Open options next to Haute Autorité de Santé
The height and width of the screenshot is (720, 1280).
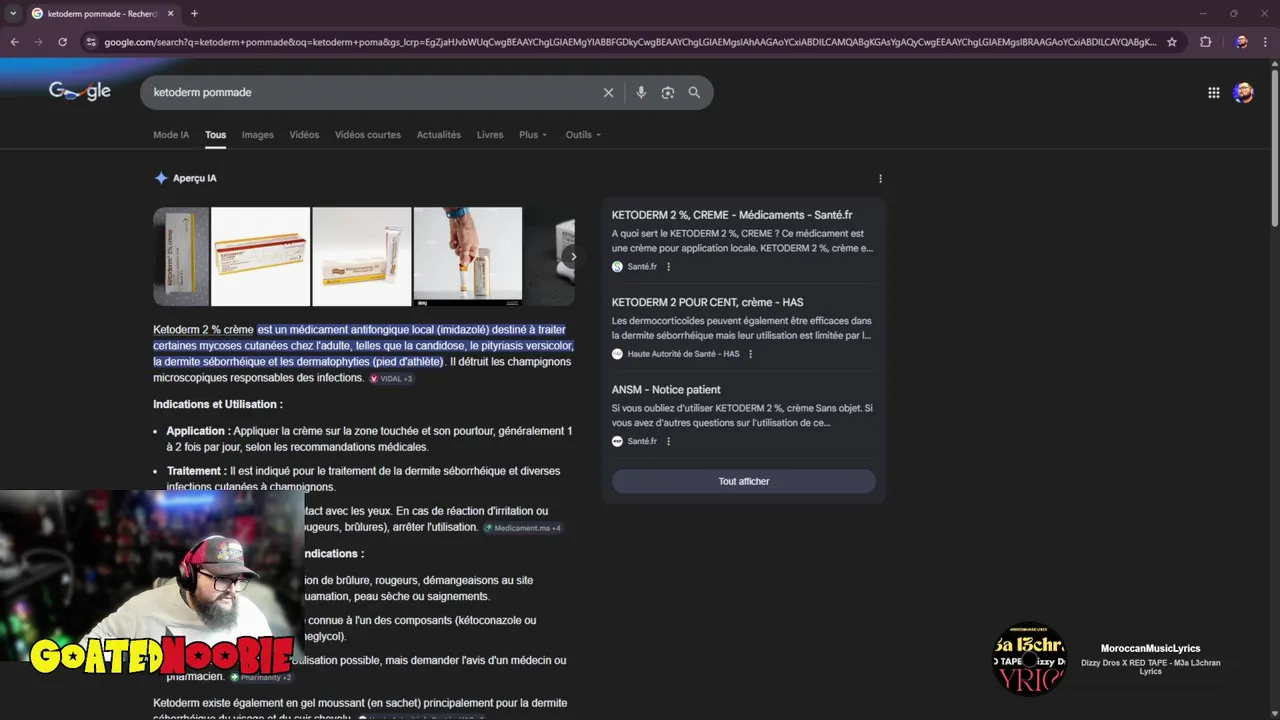click(x=750, y=354)
